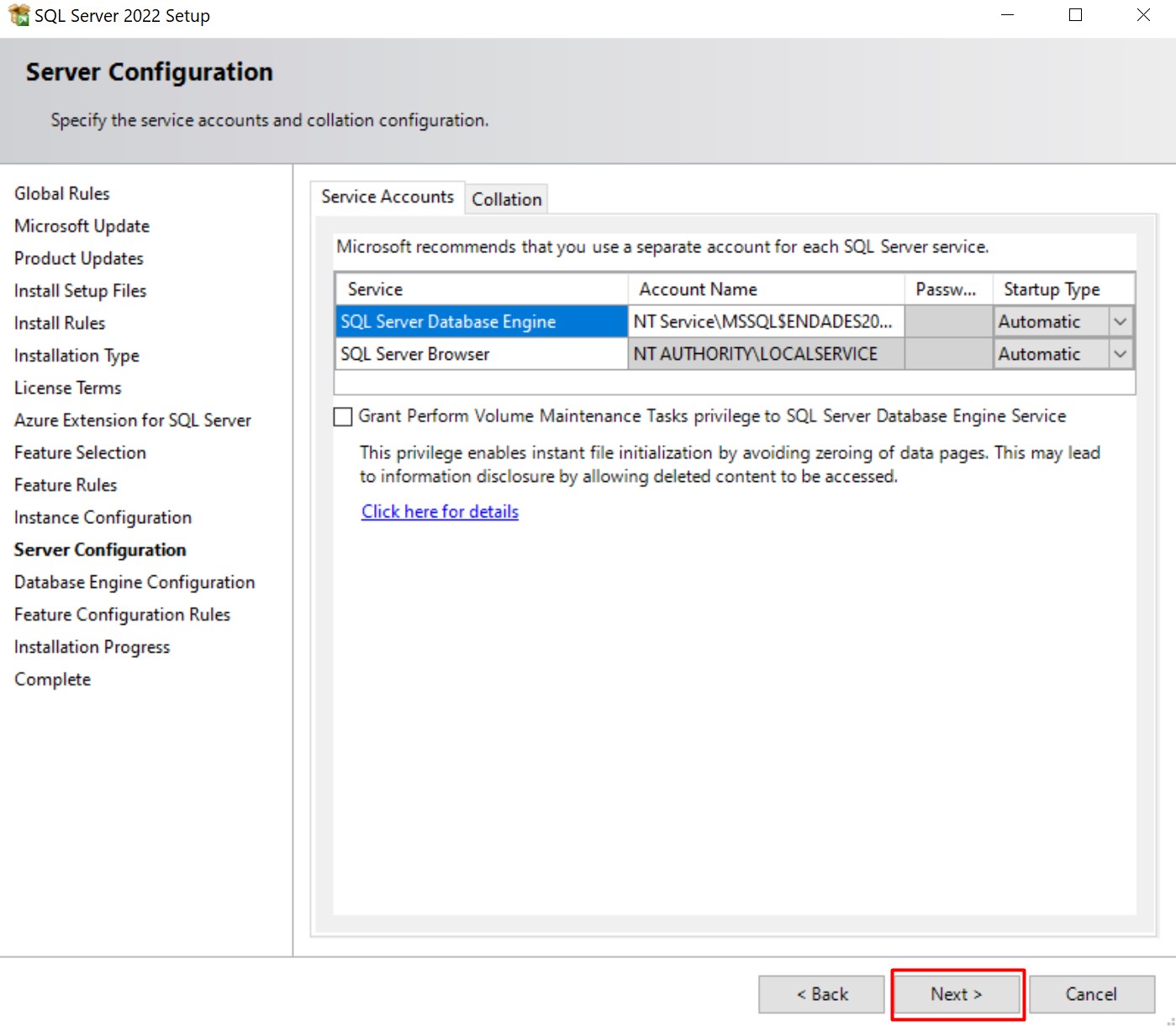This screenshot has width=1176, height=1026.
Task: Open the Click here for details link
Action: coord(440,511)
